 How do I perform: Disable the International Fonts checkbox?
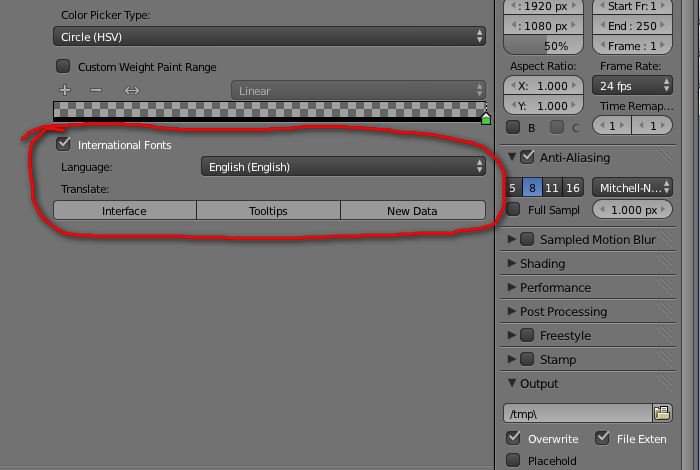(x=64, y=144)
